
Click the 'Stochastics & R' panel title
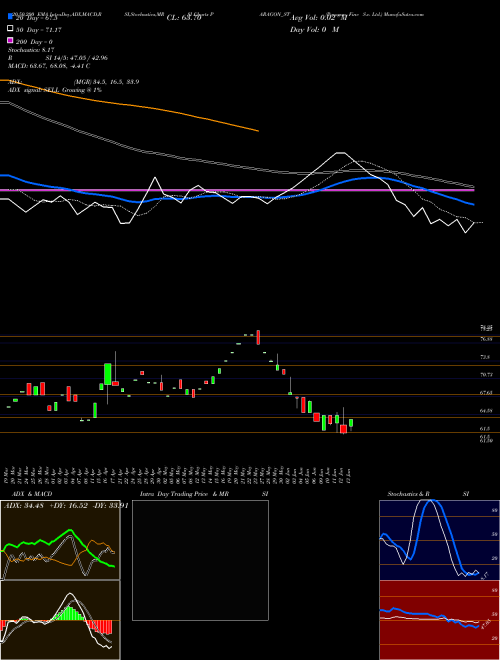pyautogui.click(x=409, y=494)
